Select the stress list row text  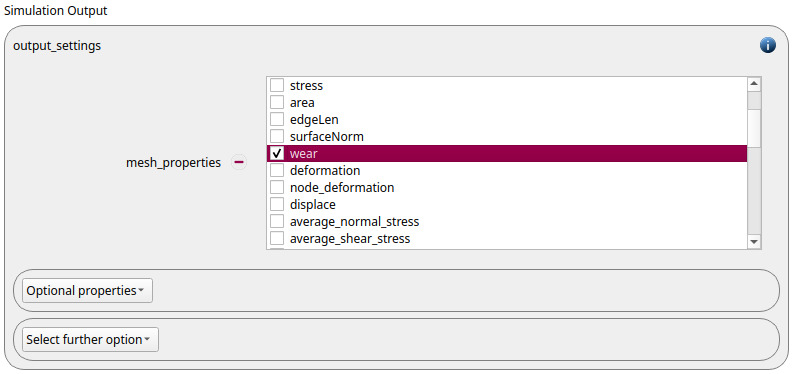(x=306, y=85)
